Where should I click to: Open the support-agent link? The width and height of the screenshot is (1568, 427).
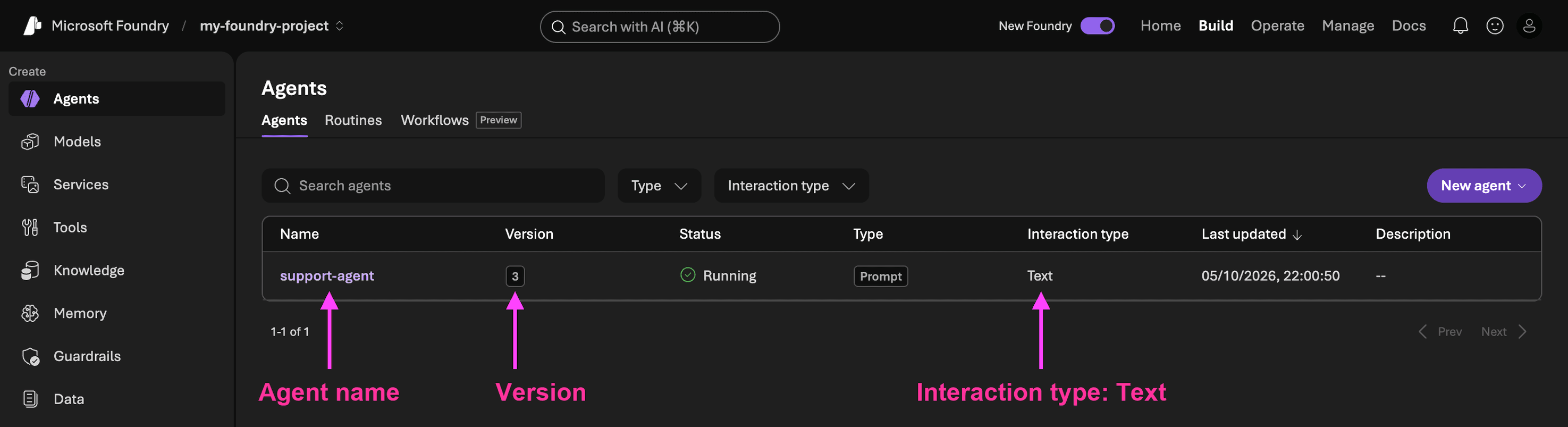(327, 276)
